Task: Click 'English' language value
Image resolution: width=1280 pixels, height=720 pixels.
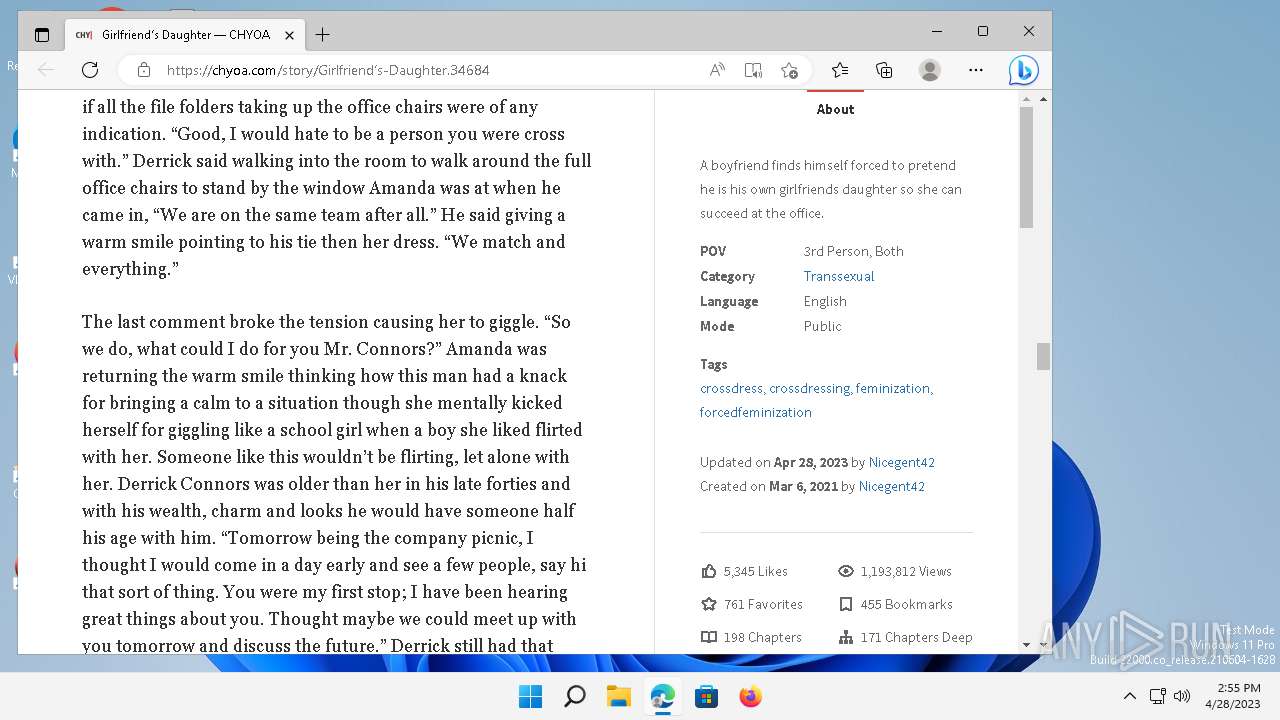Action: point(825,301)
